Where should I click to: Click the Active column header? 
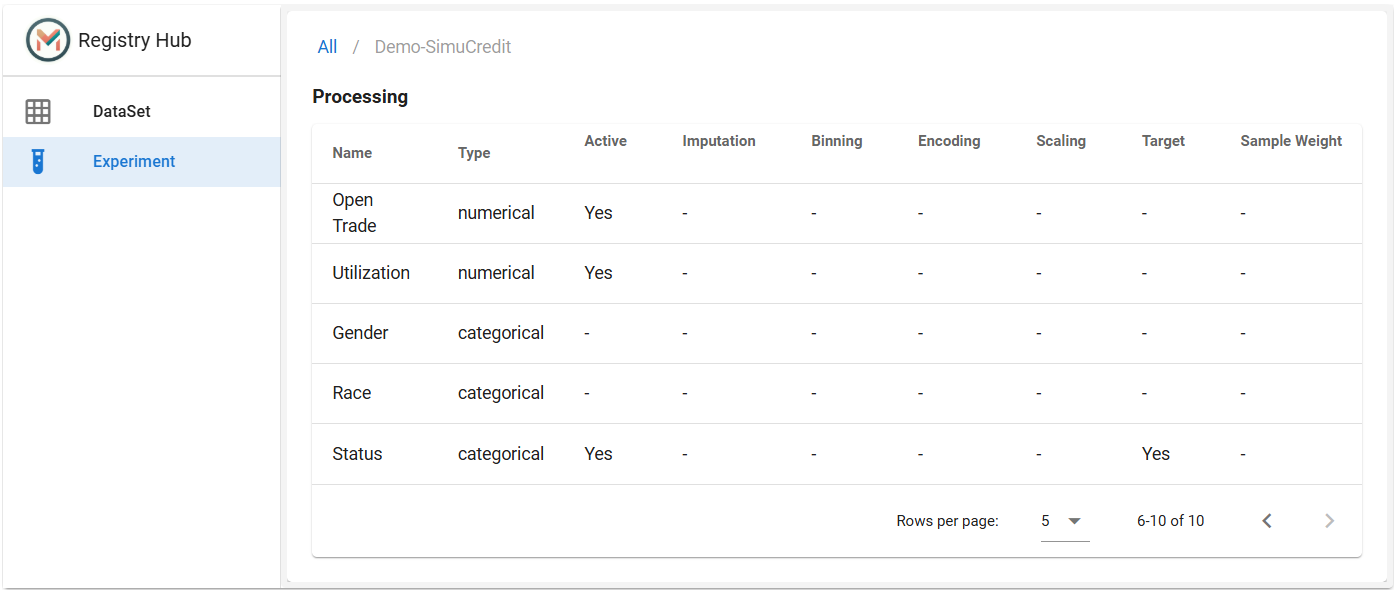pos(605,141)
